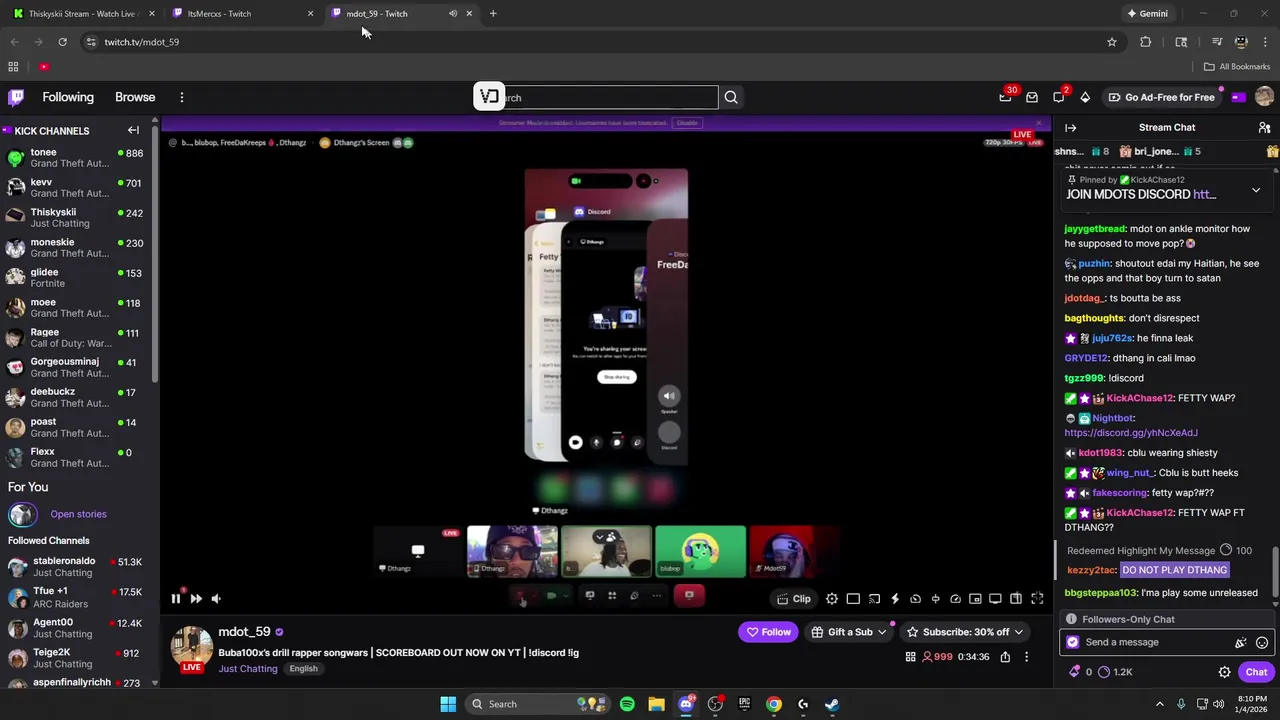Image resolution: width=1280 pixels, height=720 pixels.
Task: Open Thiskyskii channel in Kick sidebar
Action: click(77, 217)
